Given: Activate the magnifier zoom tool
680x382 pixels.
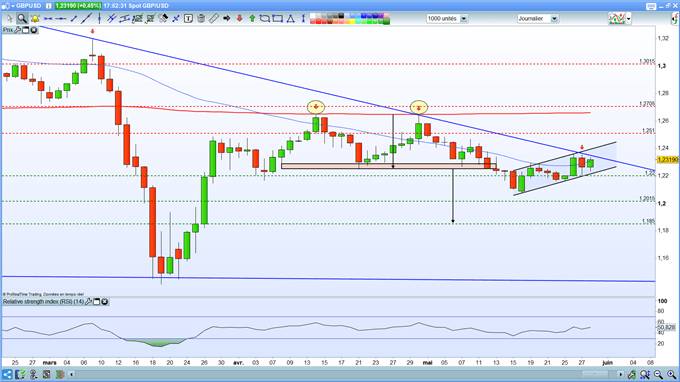Looking at the screenshot, I should click(22, 19).
